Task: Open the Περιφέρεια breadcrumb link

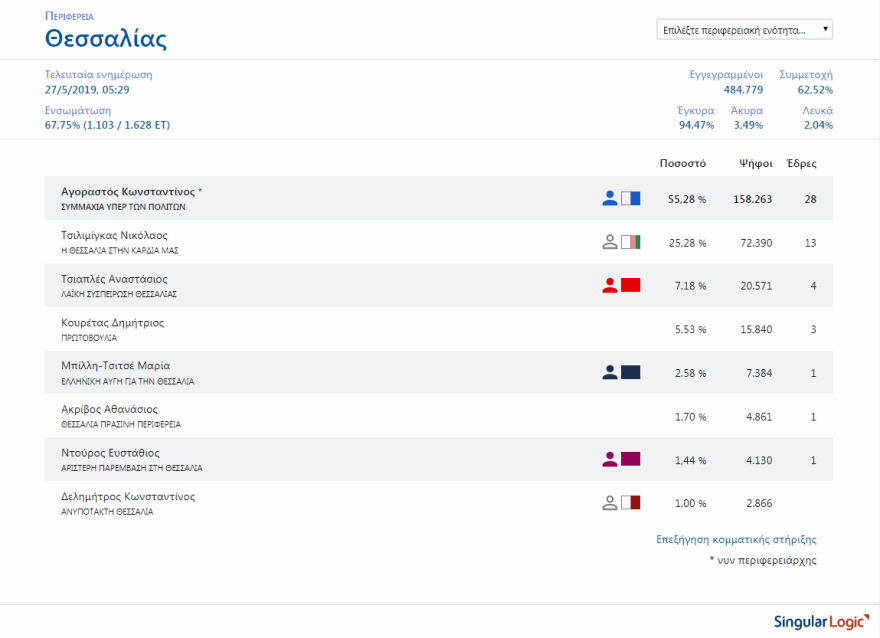Action: [x=69, y=17]
